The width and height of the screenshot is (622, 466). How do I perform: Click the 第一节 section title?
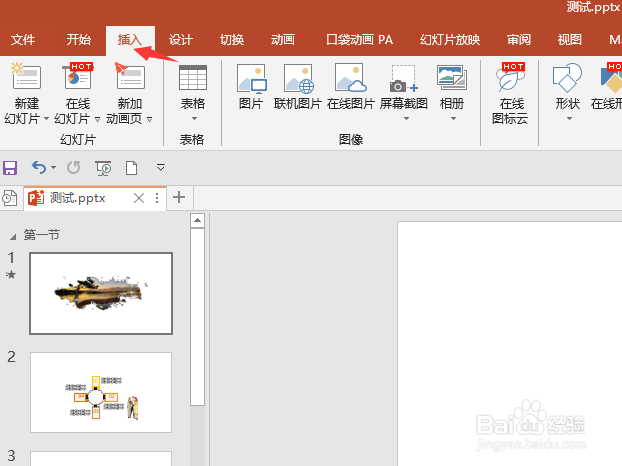tap(42, 235)
